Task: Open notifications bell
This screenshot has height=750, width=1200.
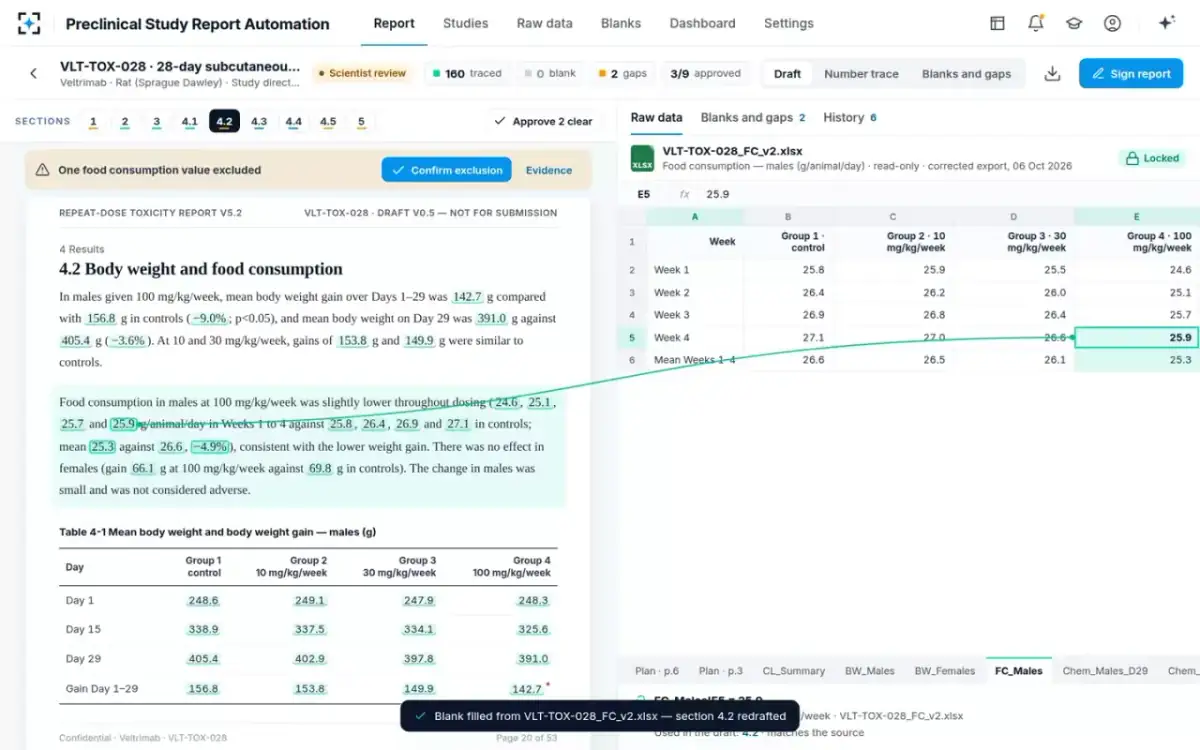Action: [1036, 23]
